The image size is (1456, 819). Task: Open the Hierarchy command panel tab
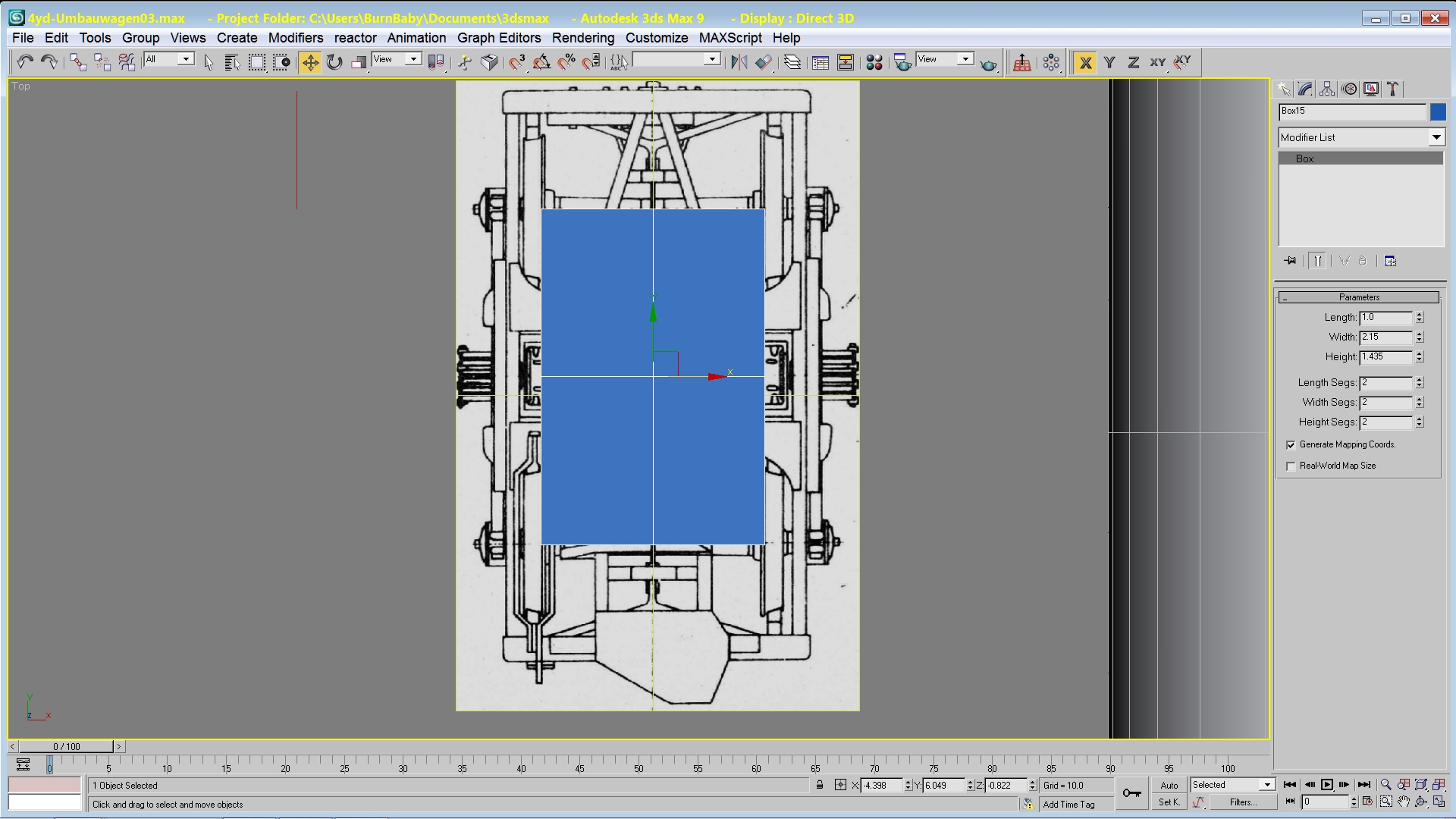click(1327, 89)
